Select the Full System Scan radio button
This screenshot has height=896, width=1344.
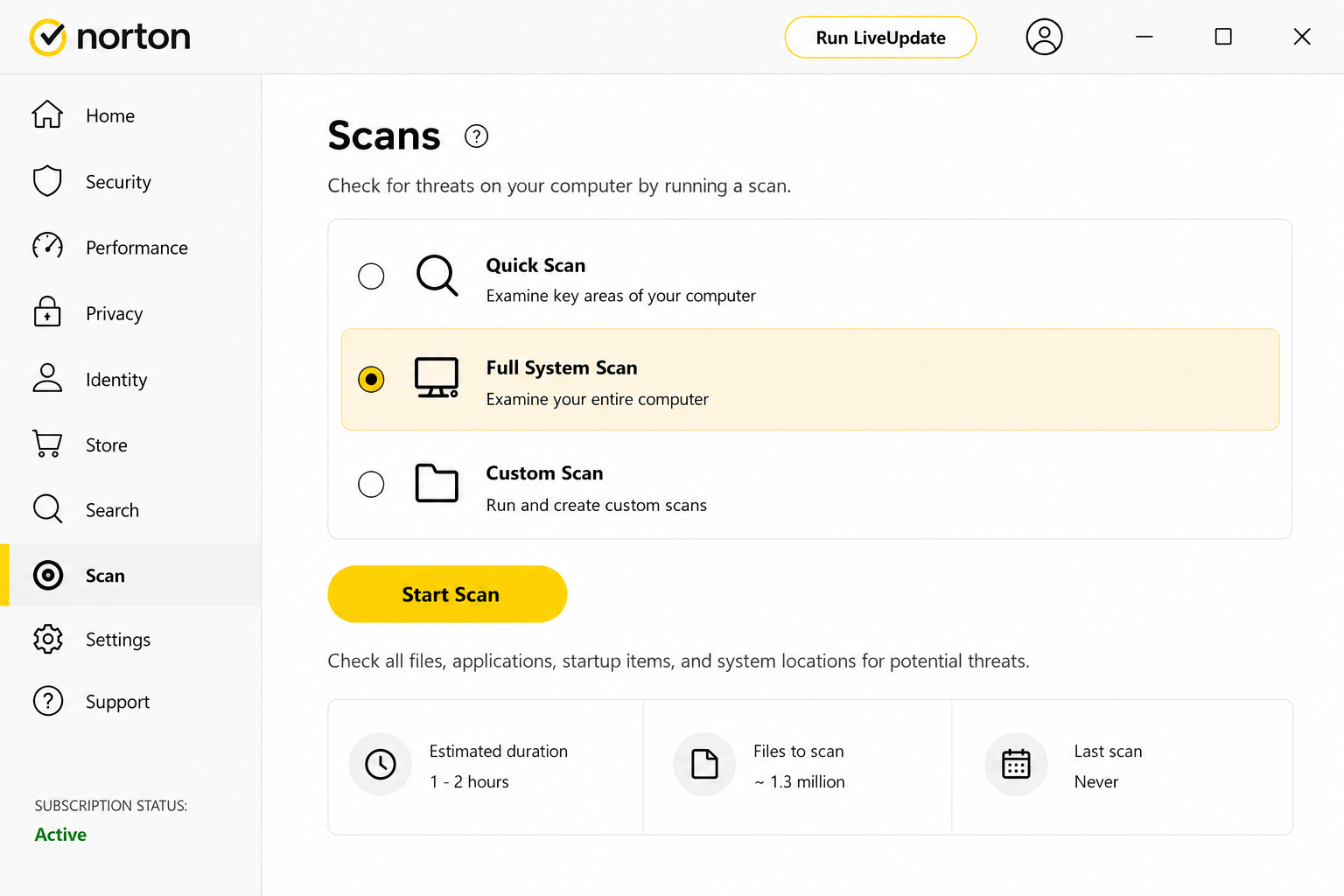pos(371,379)
